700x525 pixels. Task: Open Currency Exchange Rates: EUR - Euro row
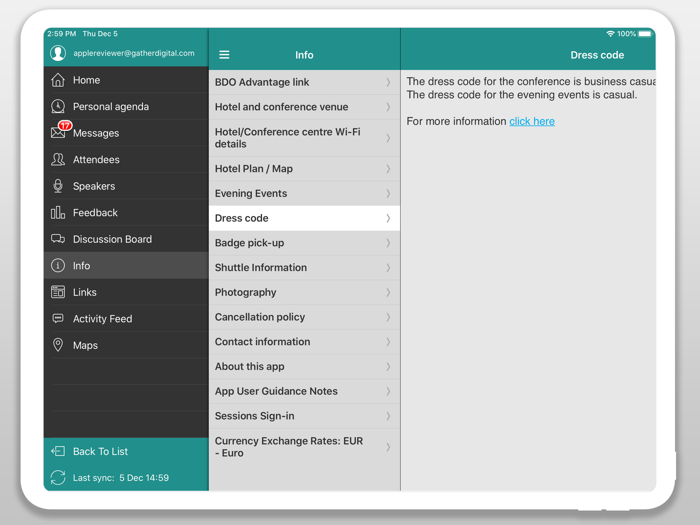(x=304, y=447)
